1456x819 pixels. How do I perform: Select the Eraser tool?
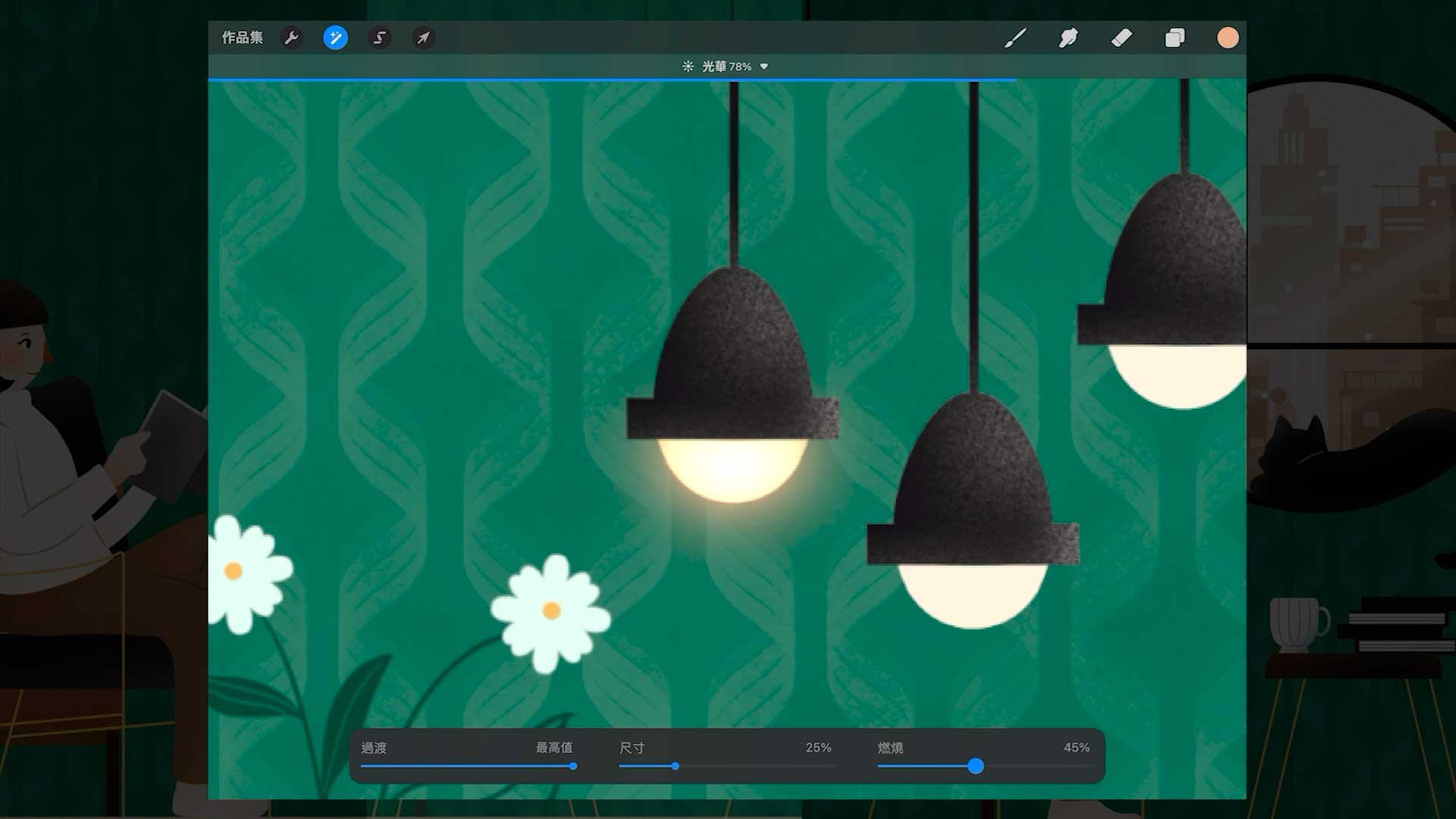1121,38
